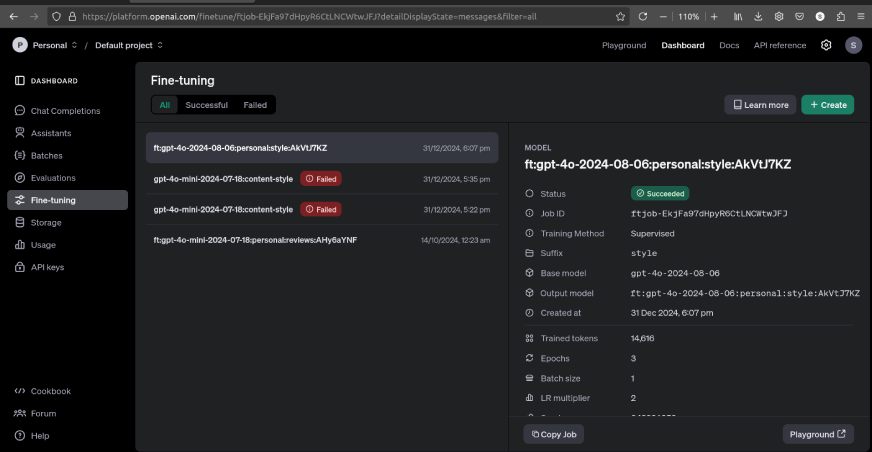Screen dimensions: 872x452
Task: Click the Output model value text
Action: pyautogui.click(x=745, y=293)
